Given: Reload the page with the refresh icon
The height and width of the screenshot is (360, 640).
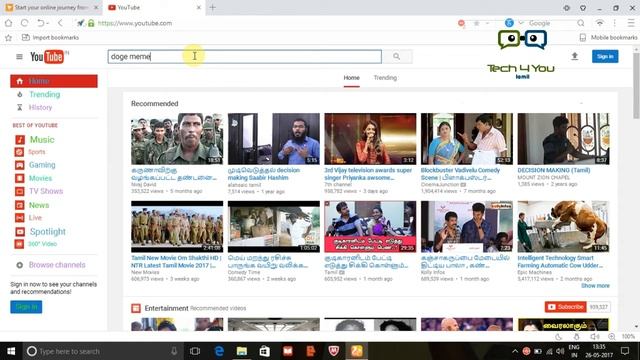Looking at the screenshot, I should [x=24, y=23].
